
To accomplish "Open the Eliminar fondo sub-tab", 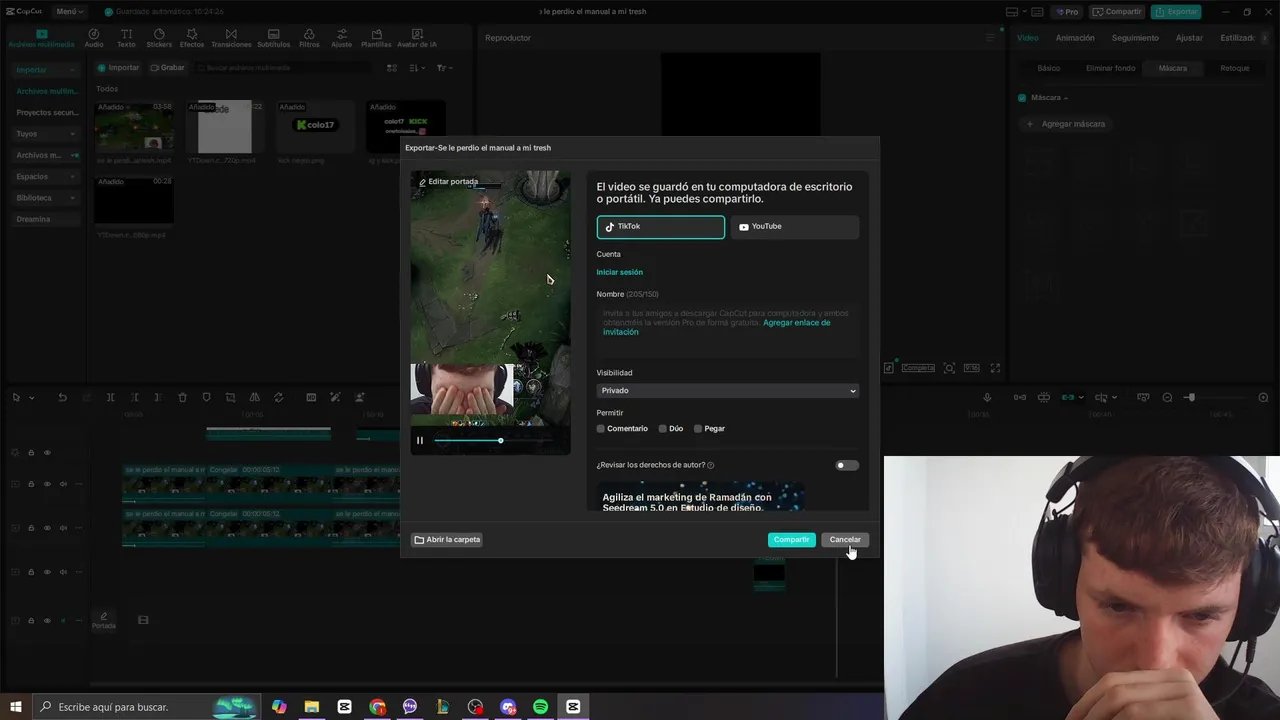I will (x=1110, y=69).
